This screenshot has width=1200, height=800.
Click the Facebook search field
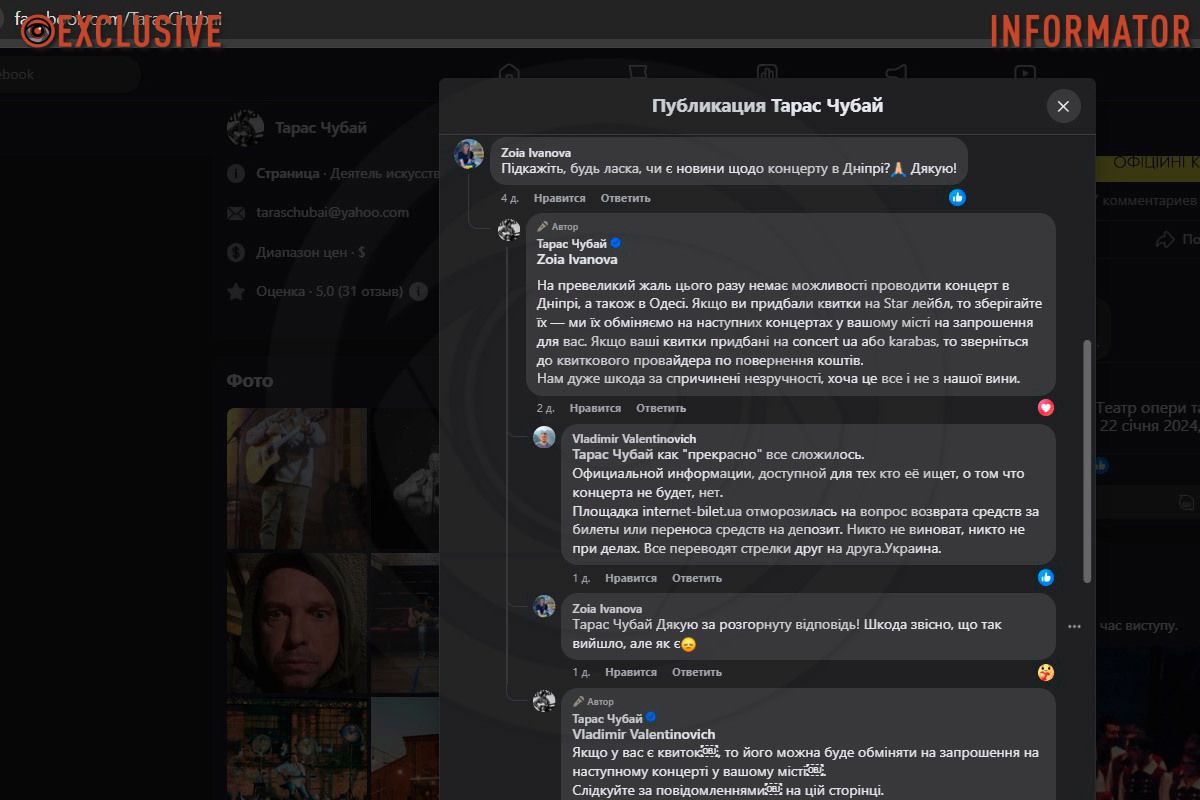[60, 75]
